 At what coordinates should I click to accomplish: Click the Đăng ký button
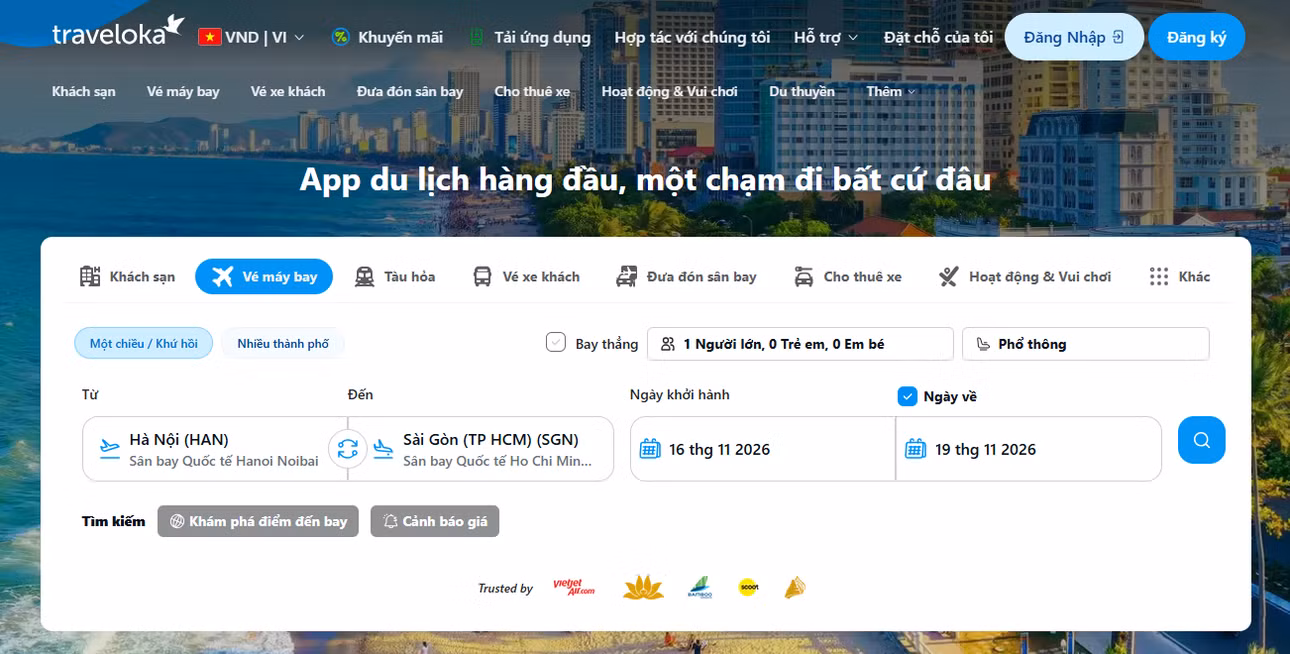pos(1196,37)
